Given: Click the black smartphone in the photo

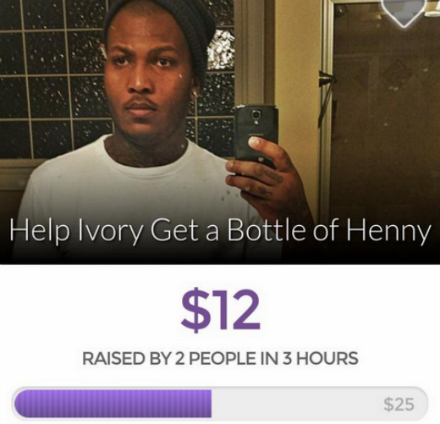Looking at the screenshot, I should click(x=255, y=135).
